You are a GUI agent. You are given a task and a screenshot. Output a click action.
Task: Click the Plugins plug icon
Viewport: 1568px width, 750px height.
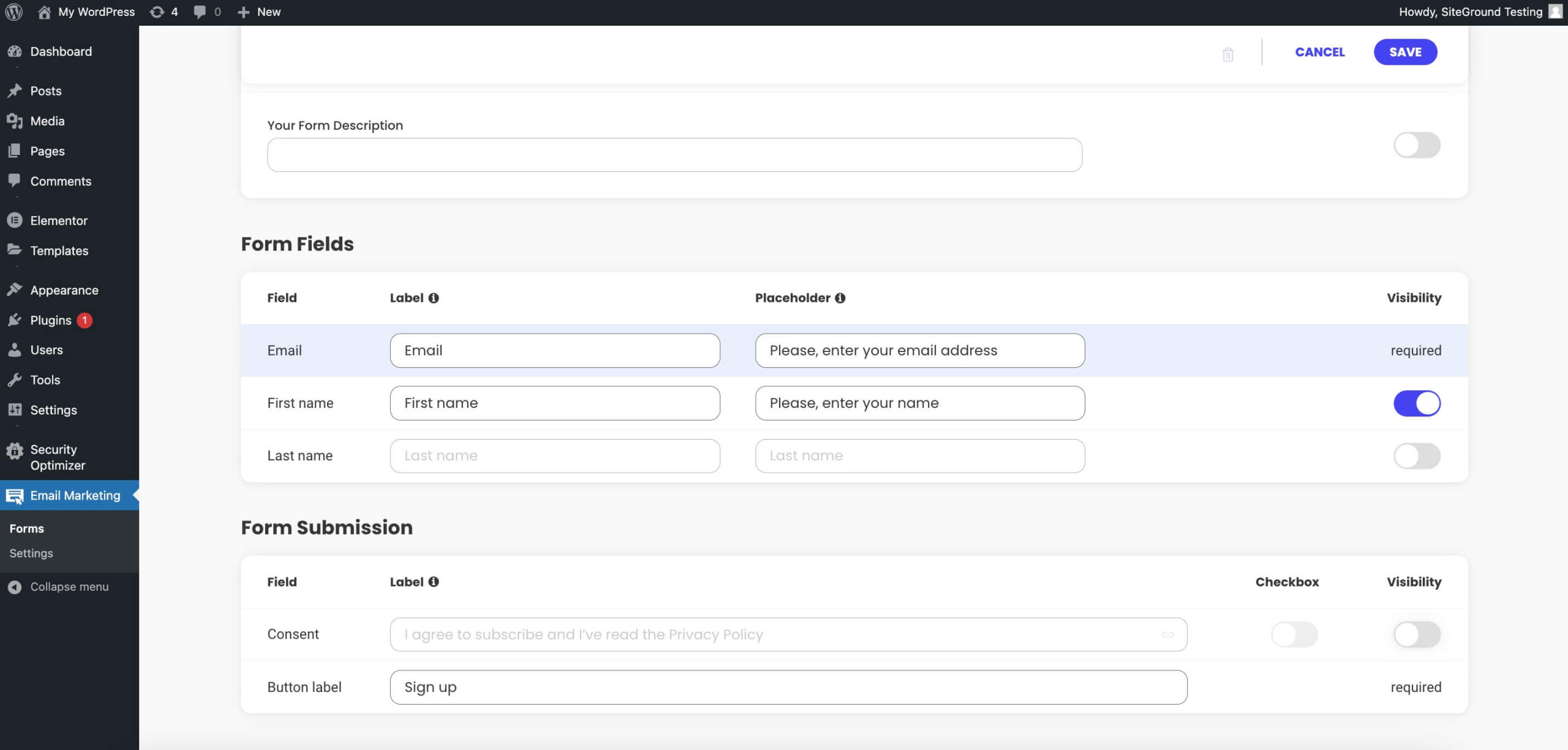click(x=15, y=320)
